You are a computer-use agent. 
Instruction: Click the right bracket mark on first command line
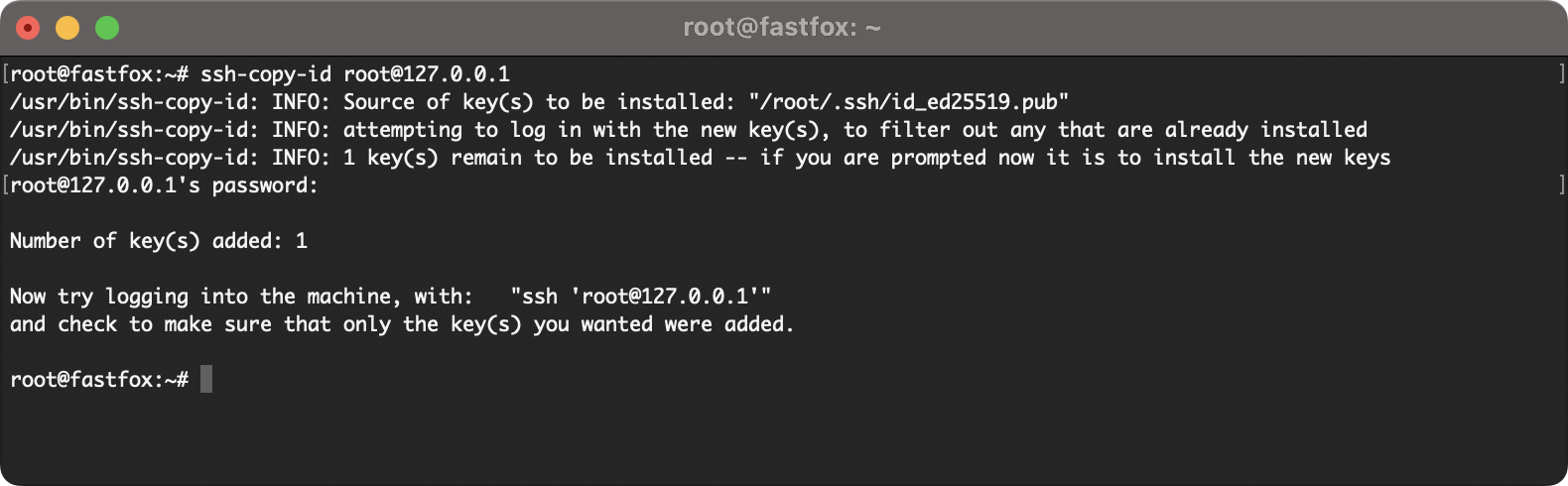coord(1561,73)
